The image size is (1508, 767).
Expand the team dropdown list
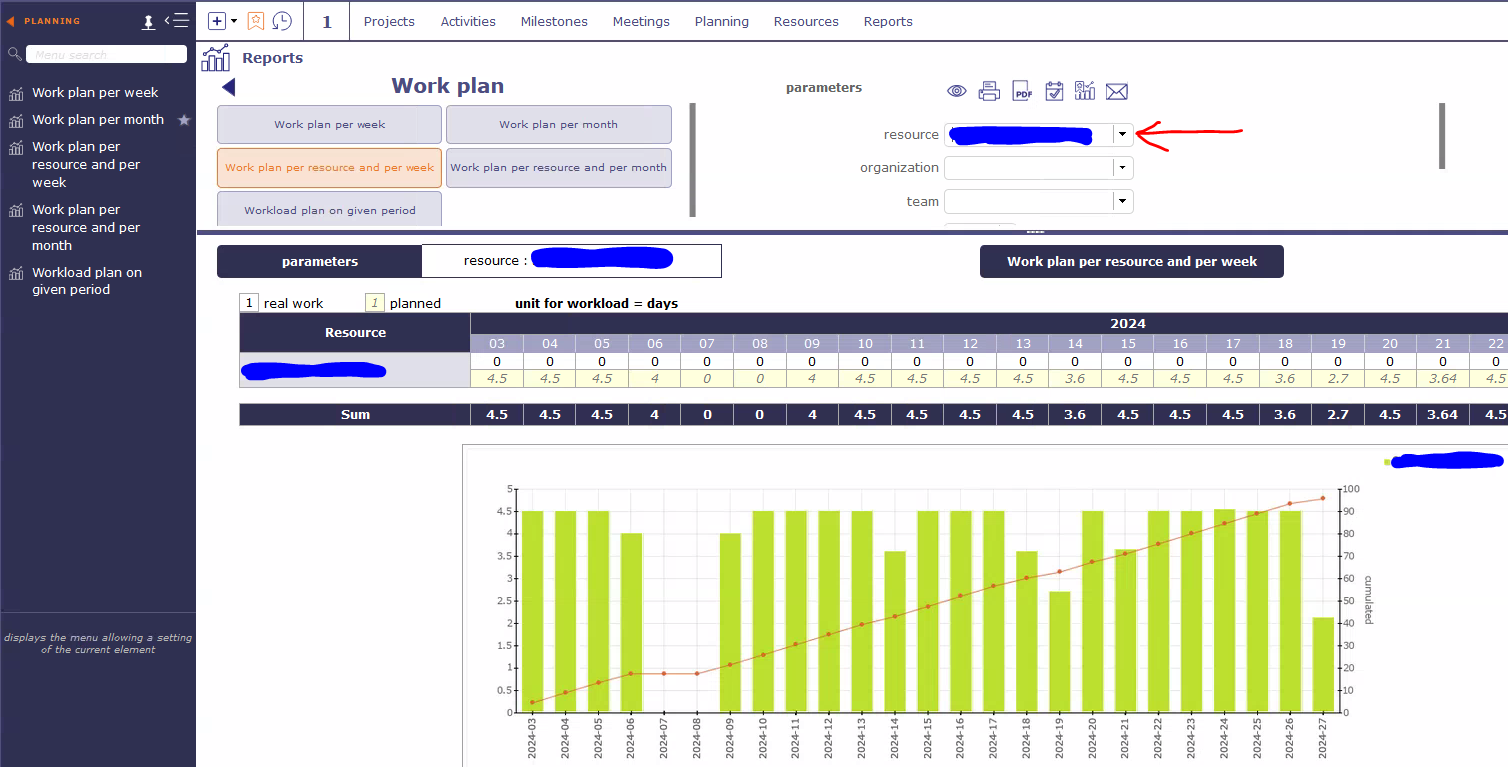(1123, 202)
